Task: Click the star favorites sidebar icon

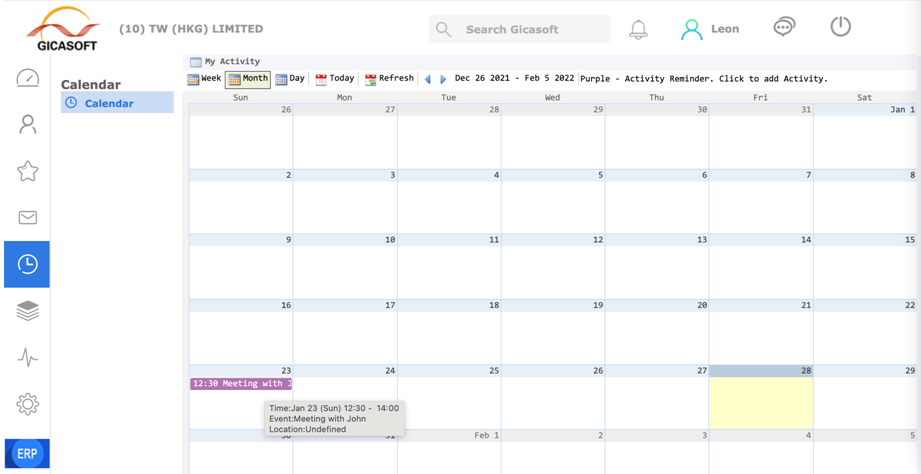Action: point(27,171)
